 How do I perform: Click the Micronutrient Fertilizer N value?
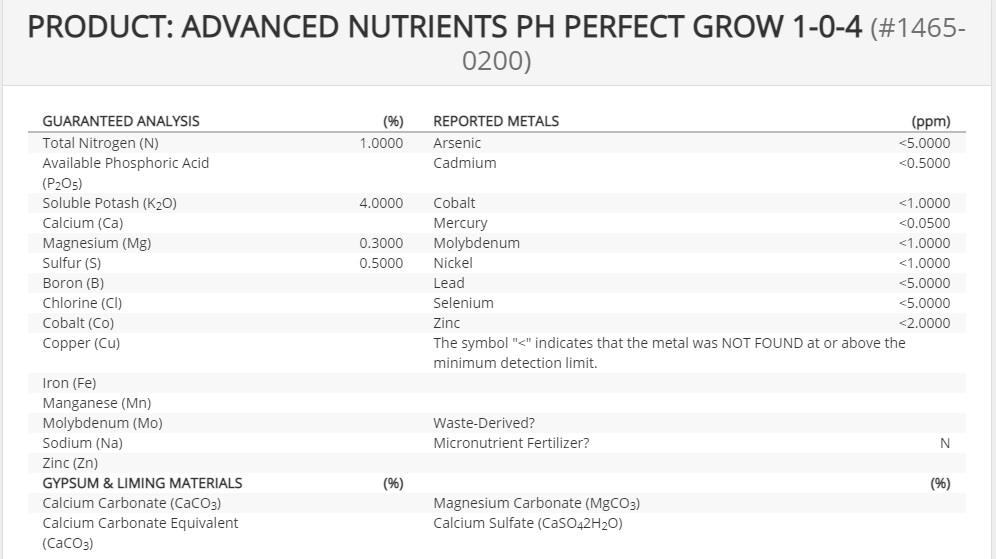tap(945, 443)
